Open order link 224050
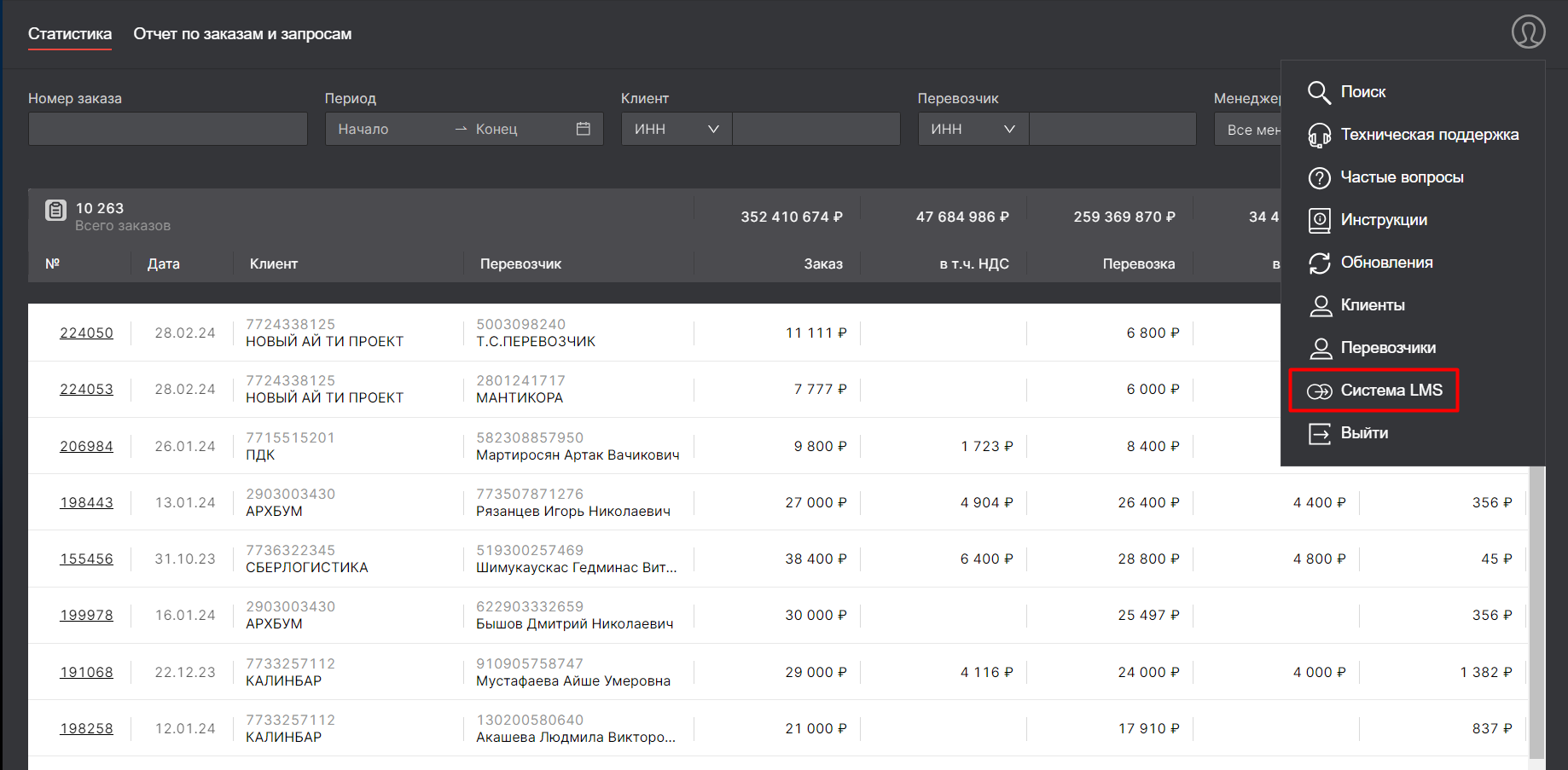This screenshot has width=1568, height=770. (86, 333)
